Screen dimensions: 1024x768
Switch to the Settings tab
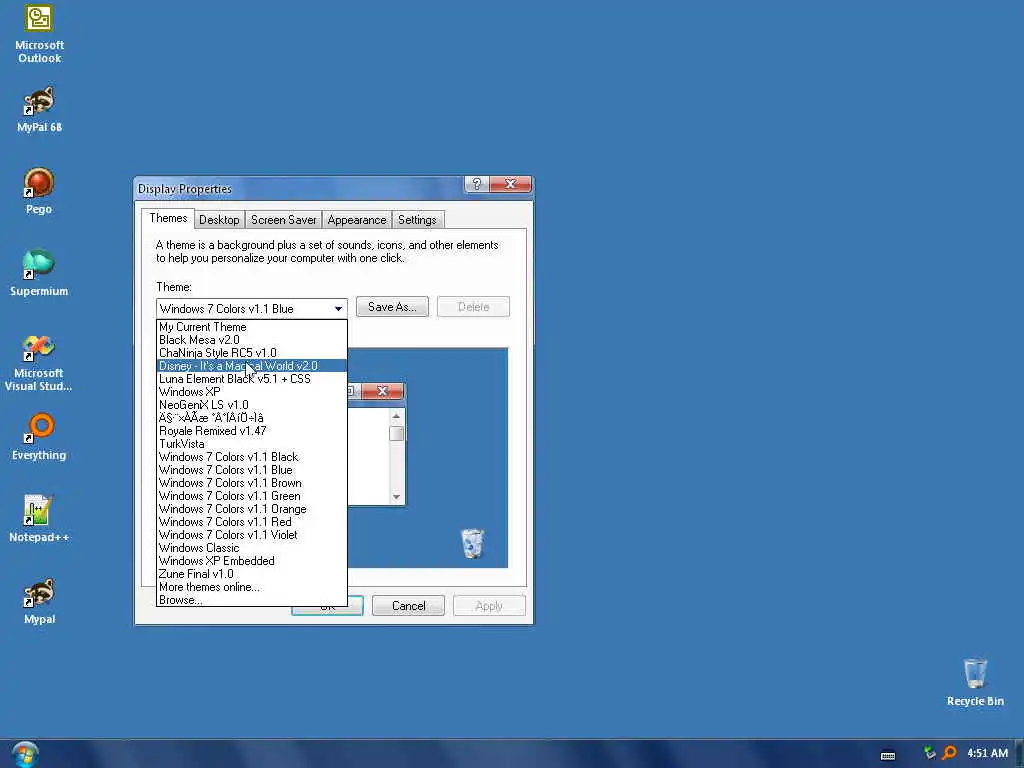[x=417, y=220]
